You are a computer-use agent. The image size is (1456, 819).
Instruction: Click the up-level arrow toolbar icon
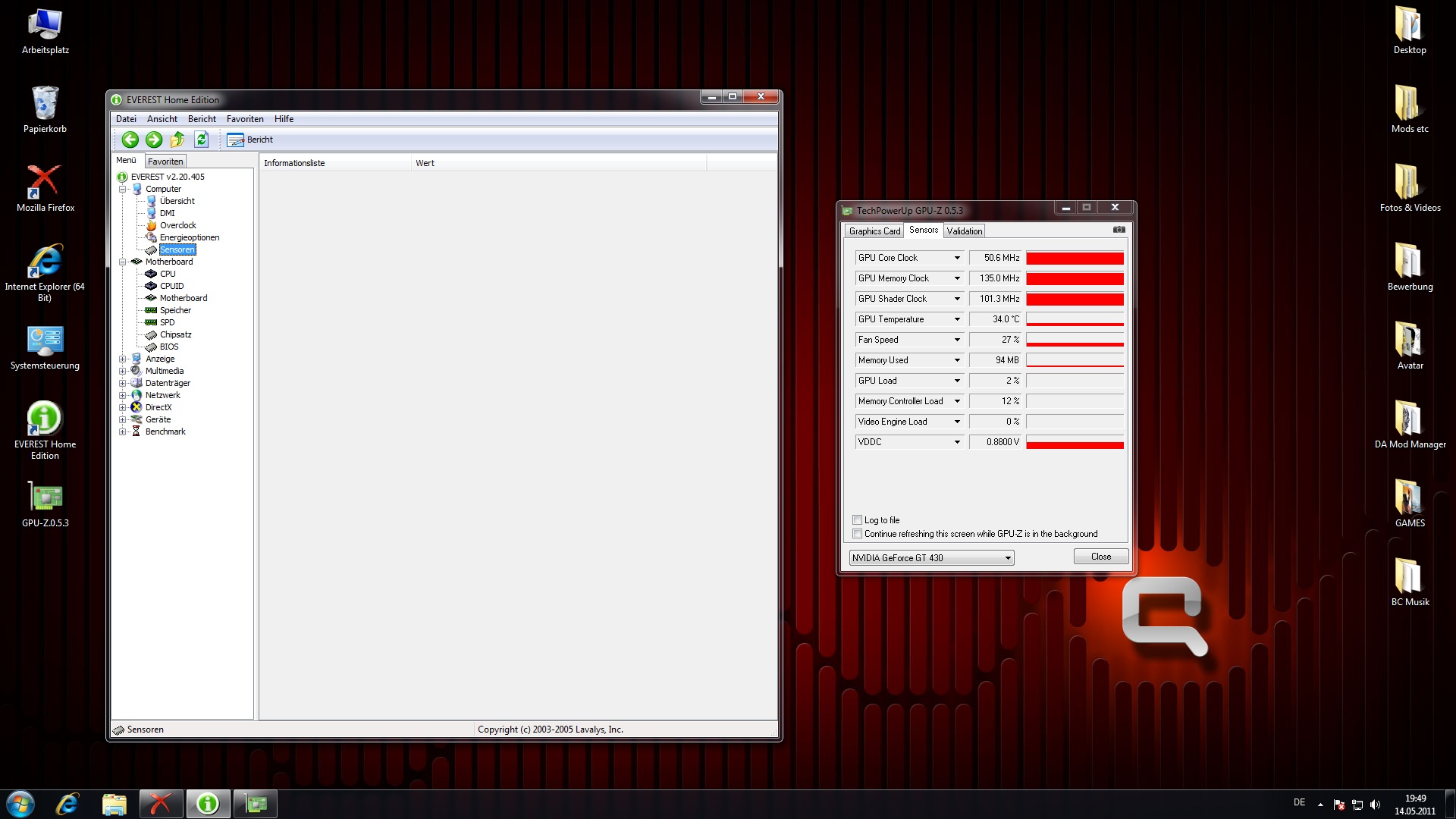click(x=177, y=140)
